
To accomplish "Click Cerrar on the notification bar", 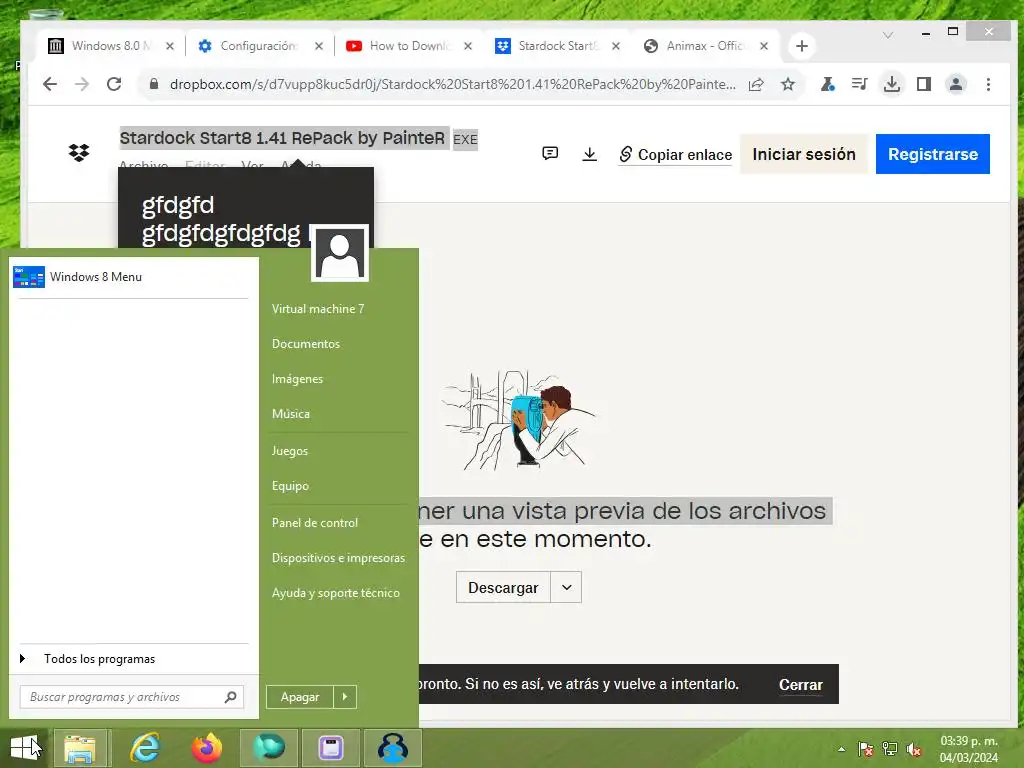I will (x=801, y=684).
